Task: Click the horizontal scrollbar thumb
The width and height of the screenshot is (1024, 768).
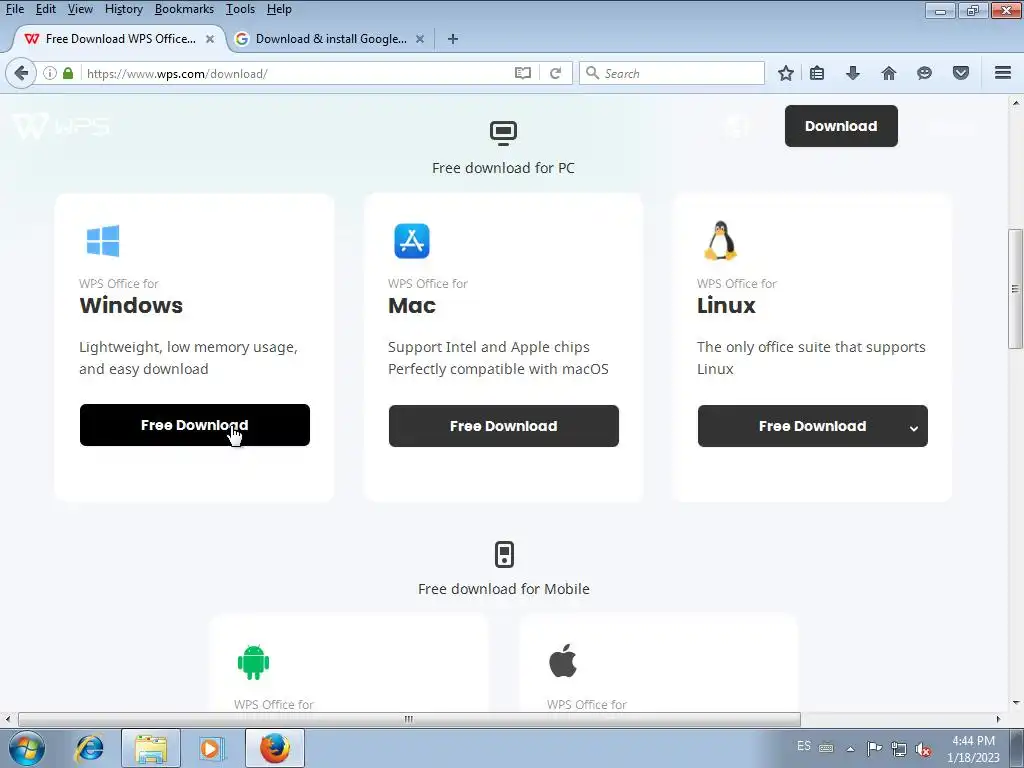Action: point(409,719)
